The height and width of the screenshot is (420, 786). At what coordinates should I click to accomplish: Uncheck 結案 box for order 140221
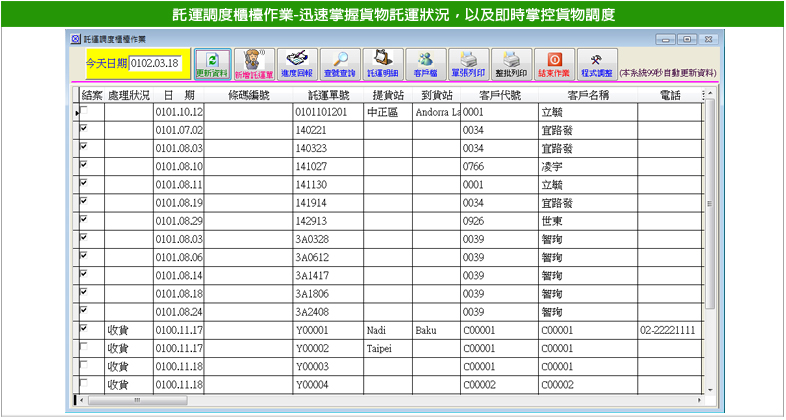click(85, 129)
